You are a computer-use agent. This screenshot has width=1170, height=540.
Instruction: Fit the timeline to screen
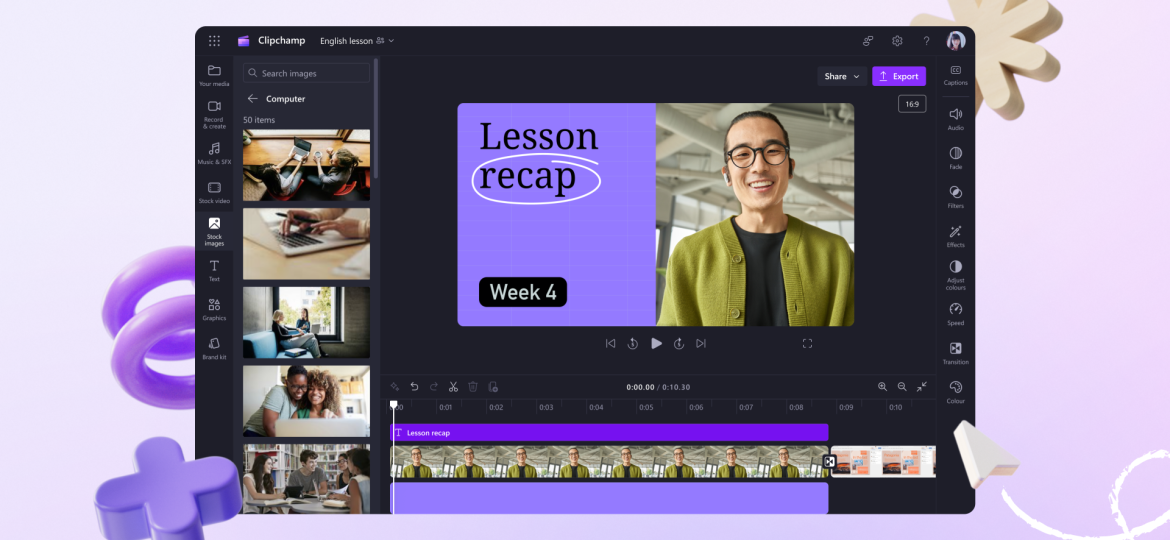click(922, 386)
